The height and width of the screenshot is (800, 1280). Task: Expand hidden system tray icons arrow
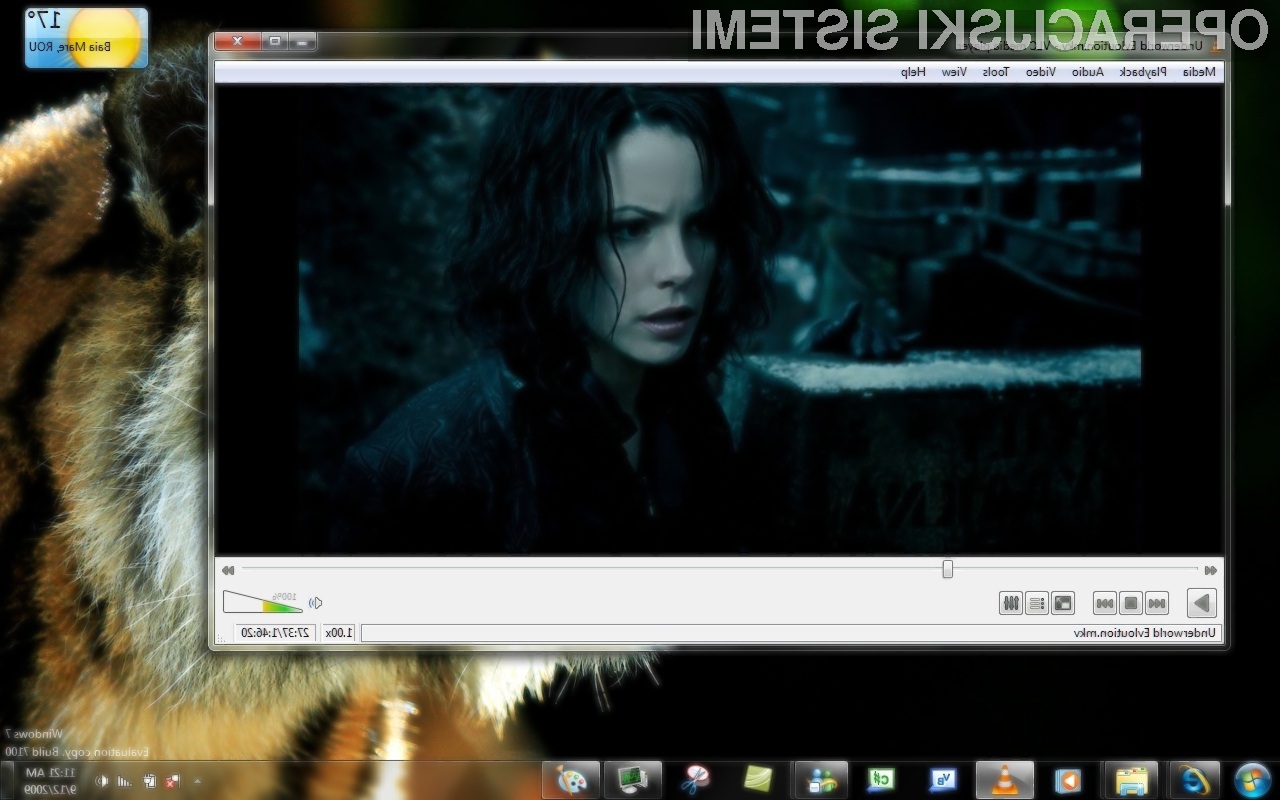click(x=196, y=780)
